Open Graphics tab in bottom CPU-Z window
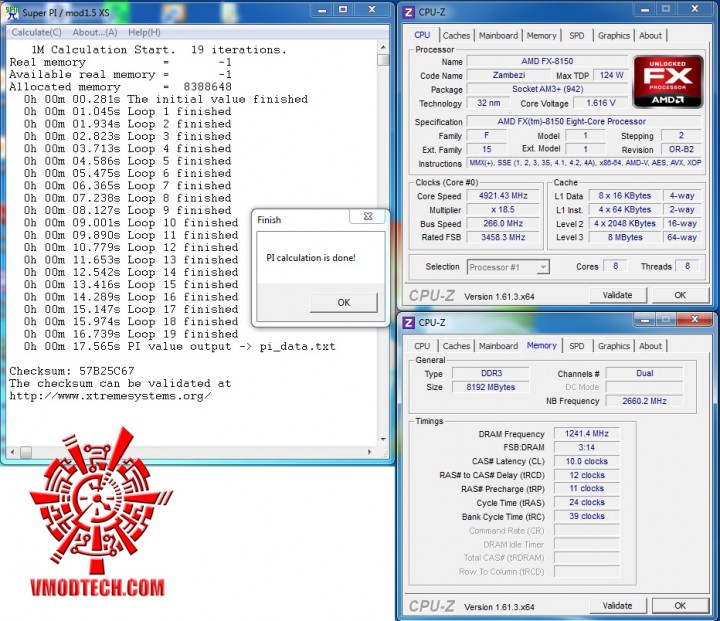Image resolution: width=720 pixels, height=621 pixels. click(613, 346)
